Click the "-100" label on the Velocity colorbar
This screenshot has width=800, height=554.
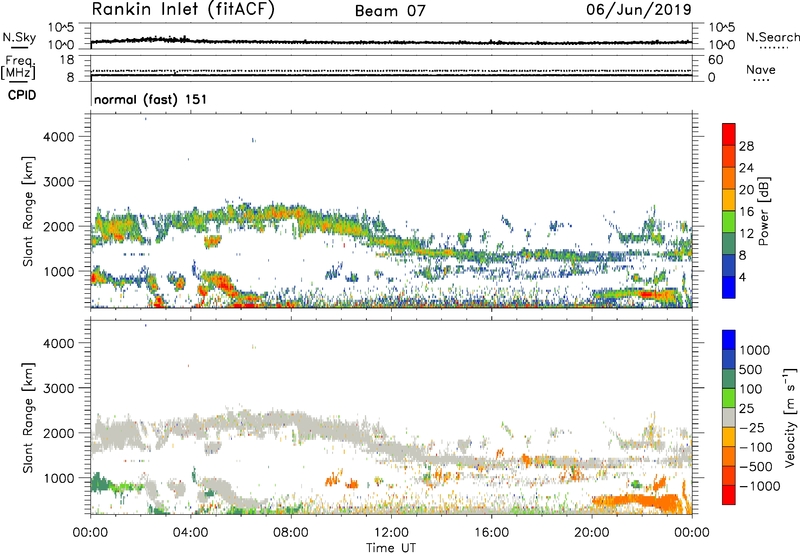coord(755,447)
